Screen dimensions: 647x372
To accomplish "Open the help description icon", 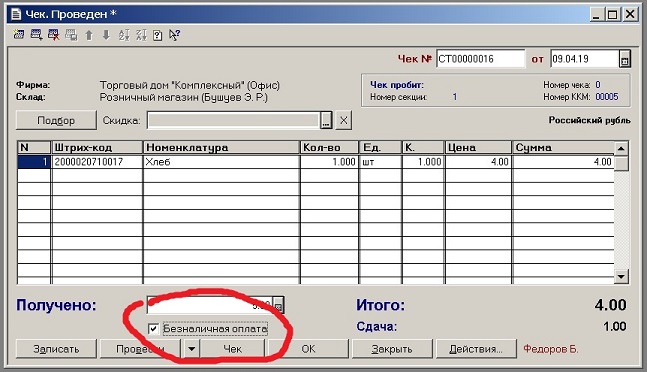I will tap(158, 35).
